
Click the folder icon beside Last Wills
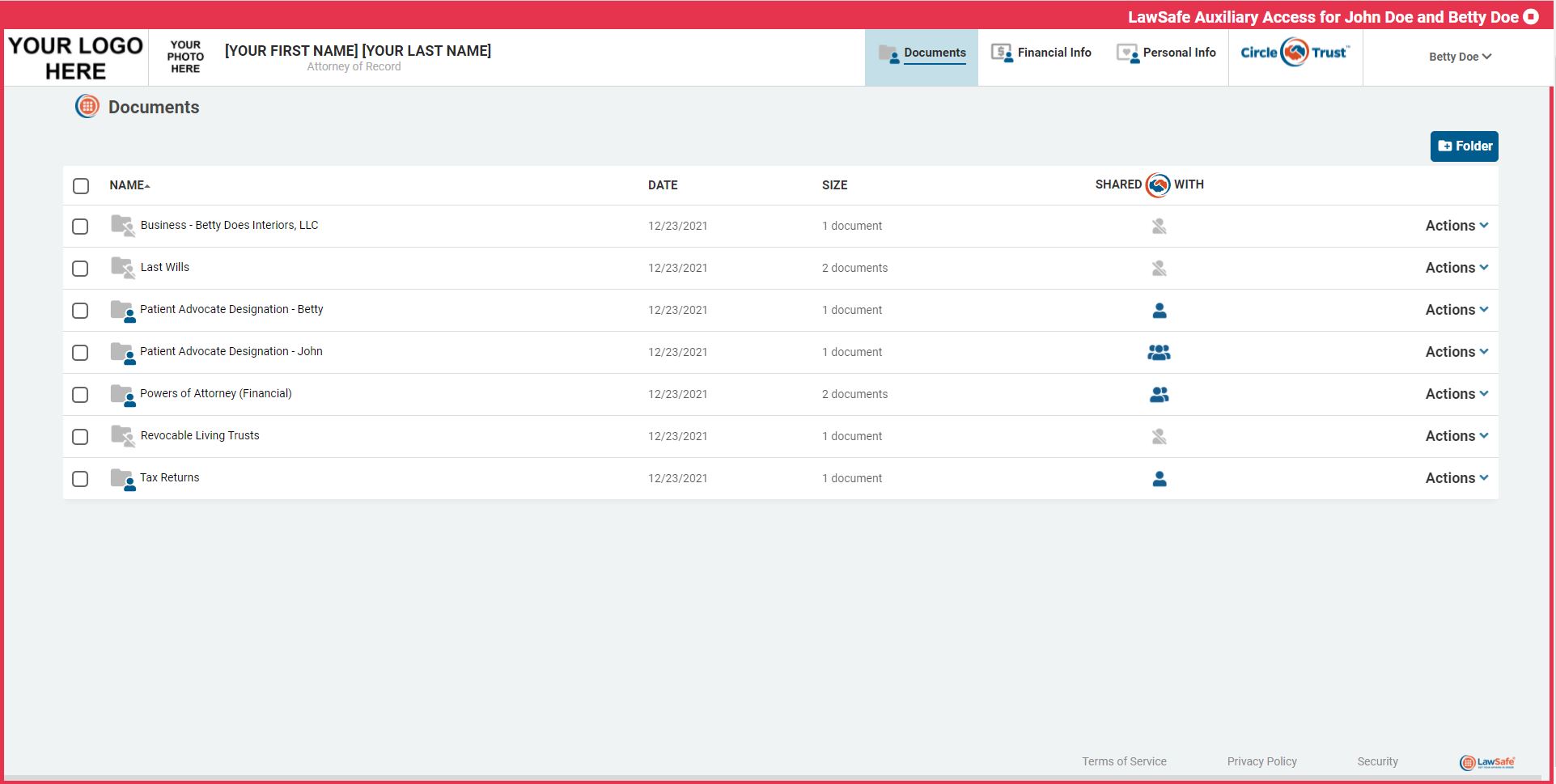[x=121, y=267]
